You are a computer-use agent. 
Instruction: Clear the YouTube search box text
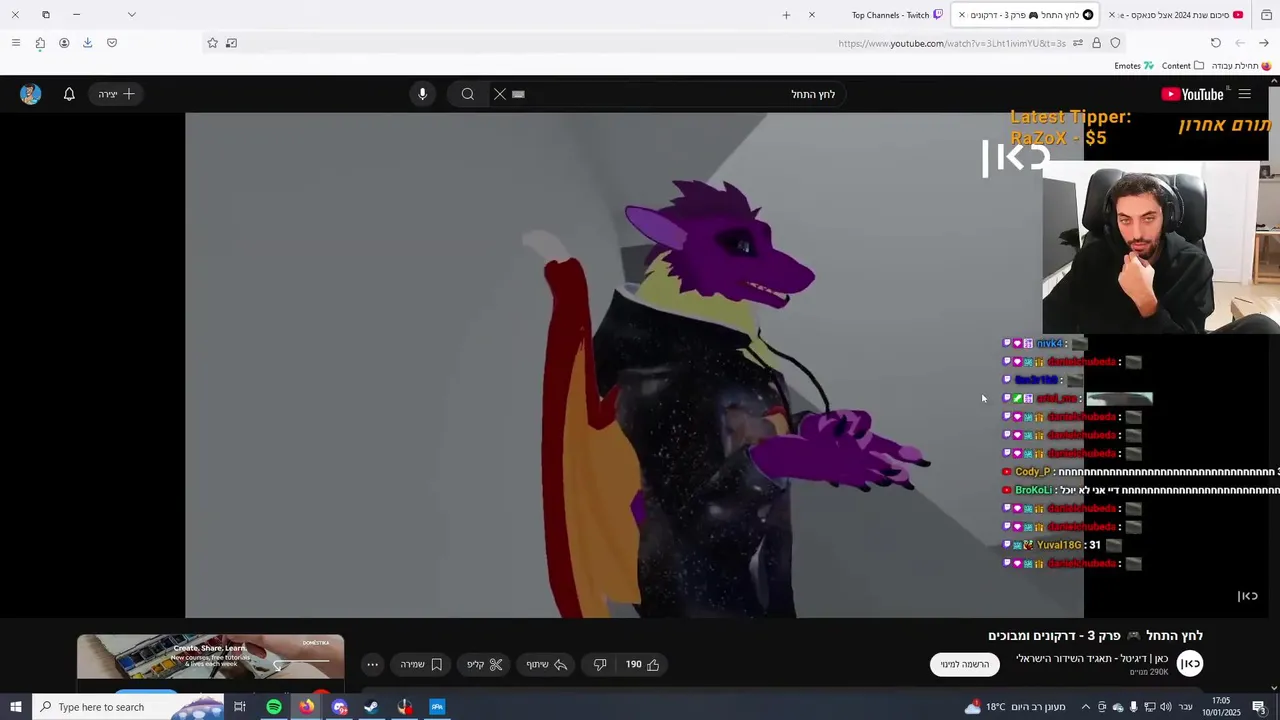[x=500, y=94]
